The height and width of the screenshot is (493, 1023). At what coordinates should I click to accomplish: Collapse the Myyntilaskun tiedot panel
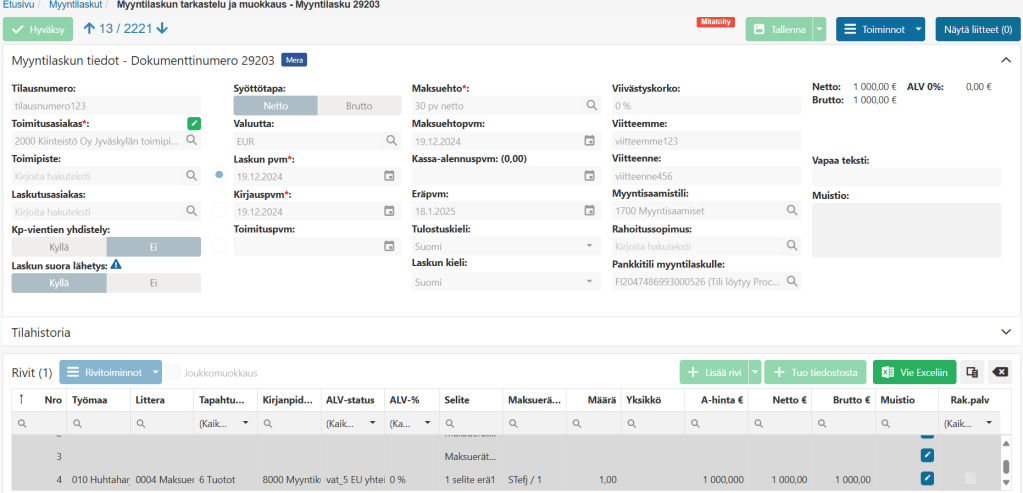click(1005, 60)
